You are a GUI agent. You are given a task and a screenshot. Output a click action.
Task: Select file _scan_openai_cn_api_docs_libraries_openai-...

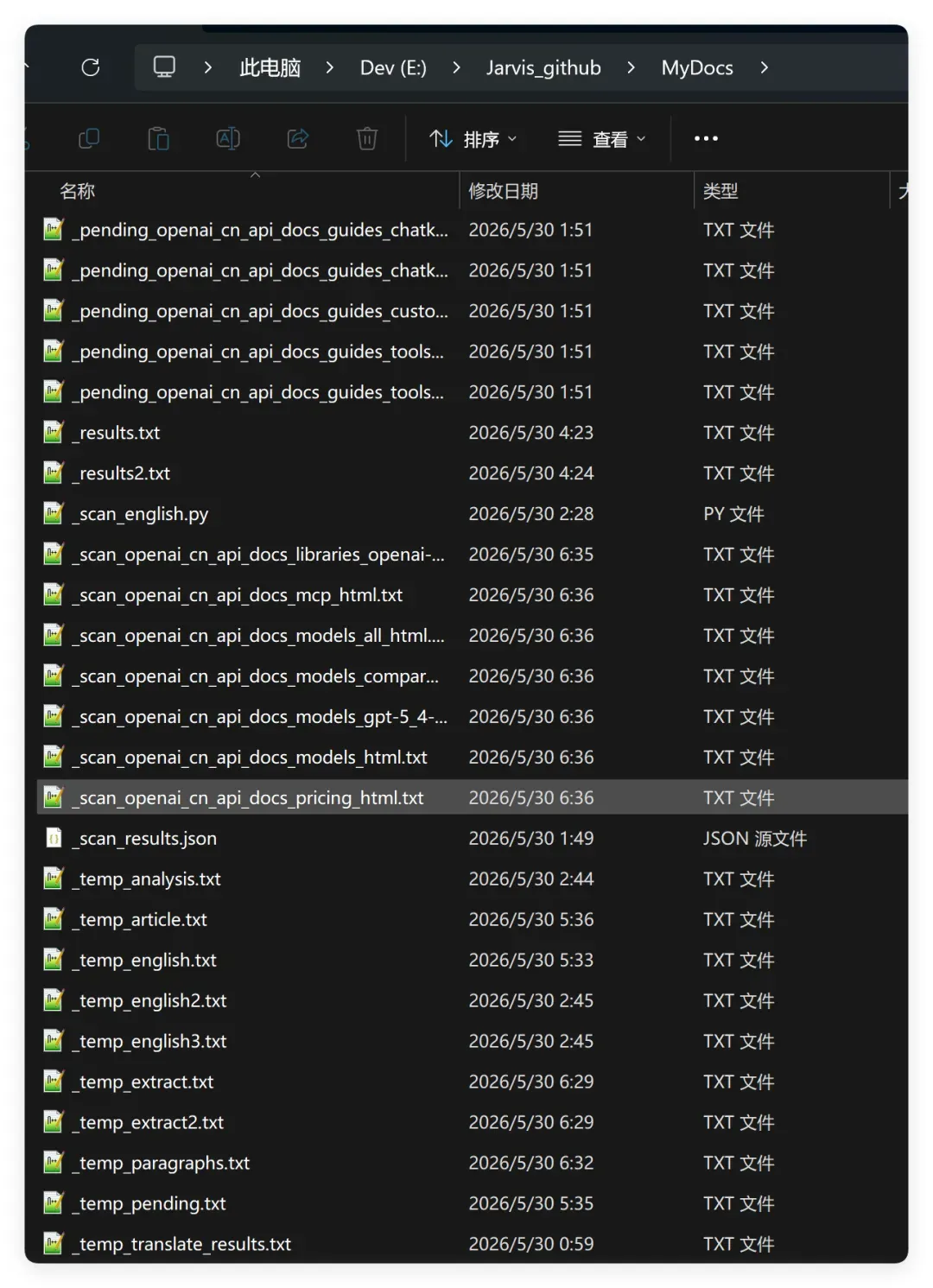[259, 554]
